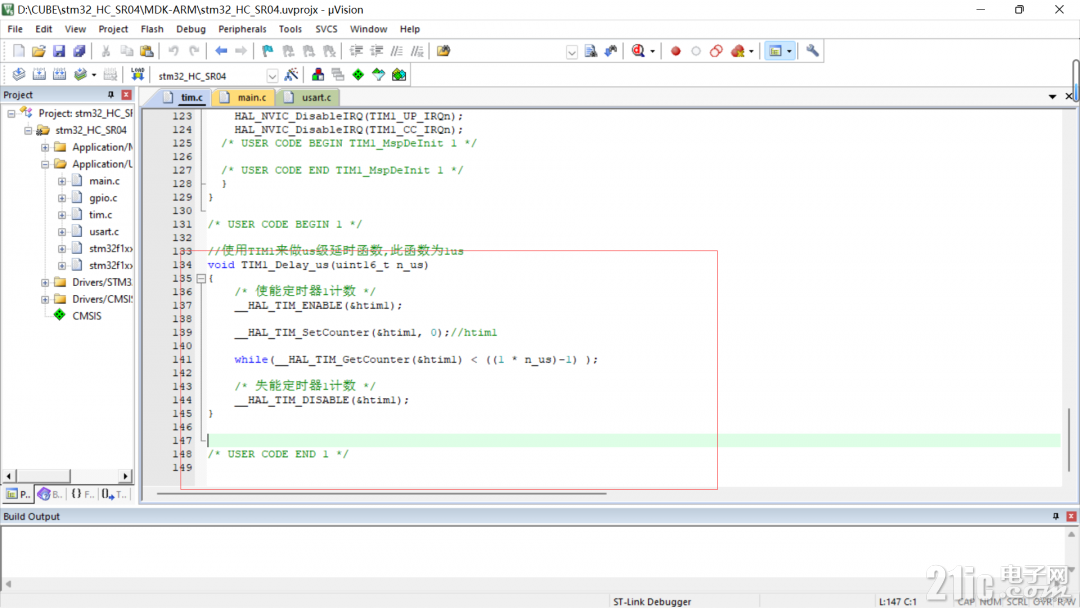
Task: Click the Project panel right scroll arrow
Action: 125,476
